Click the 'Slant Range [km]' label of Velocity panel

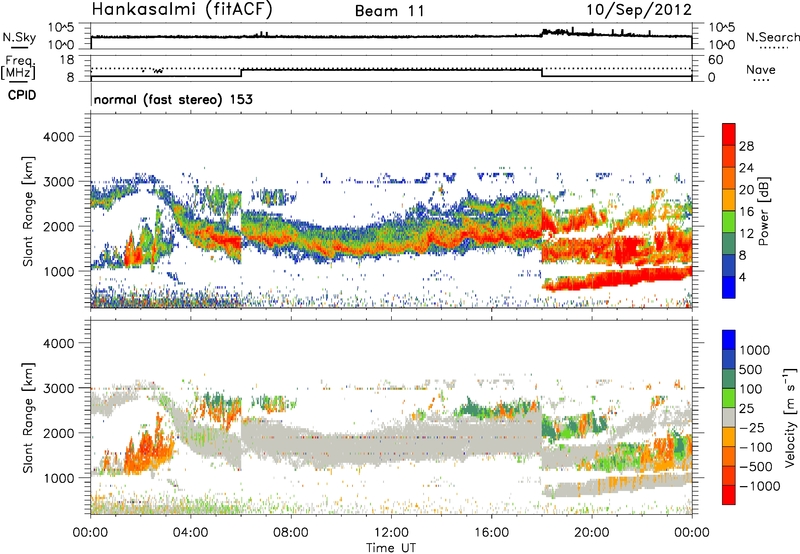[x=28, y=417]
